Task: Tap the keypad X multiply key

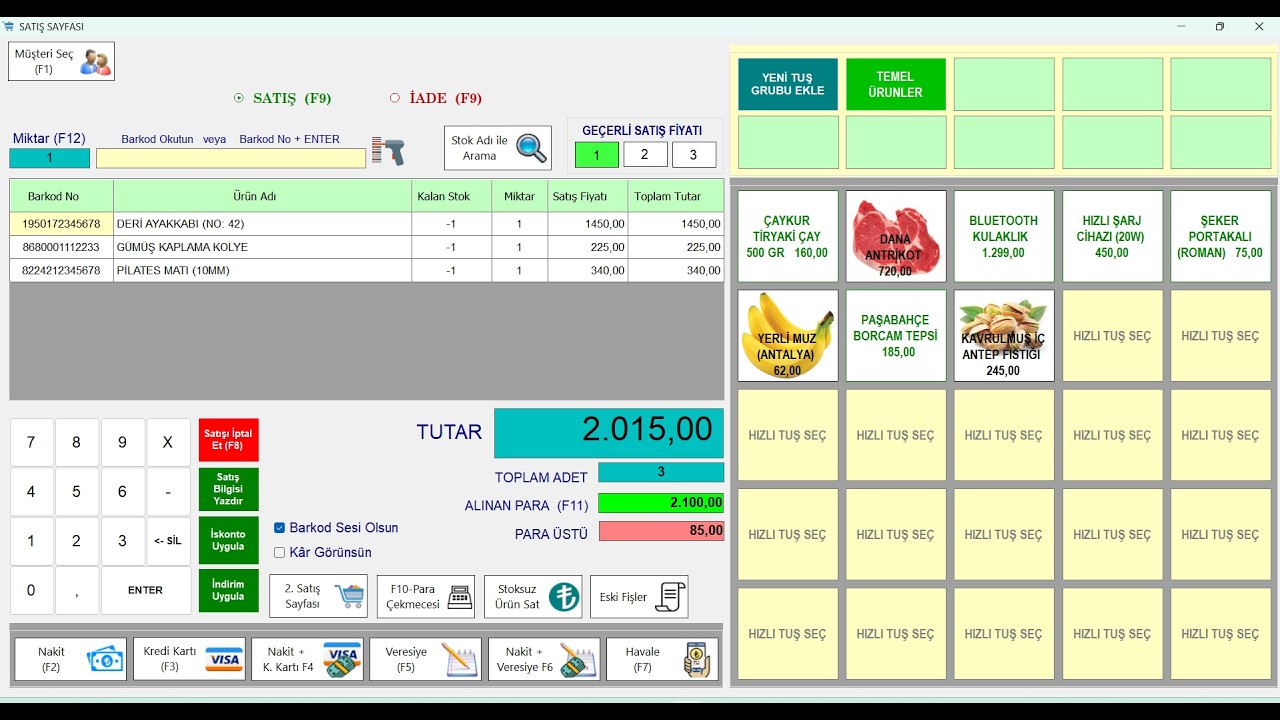Action: click(168, 442)
